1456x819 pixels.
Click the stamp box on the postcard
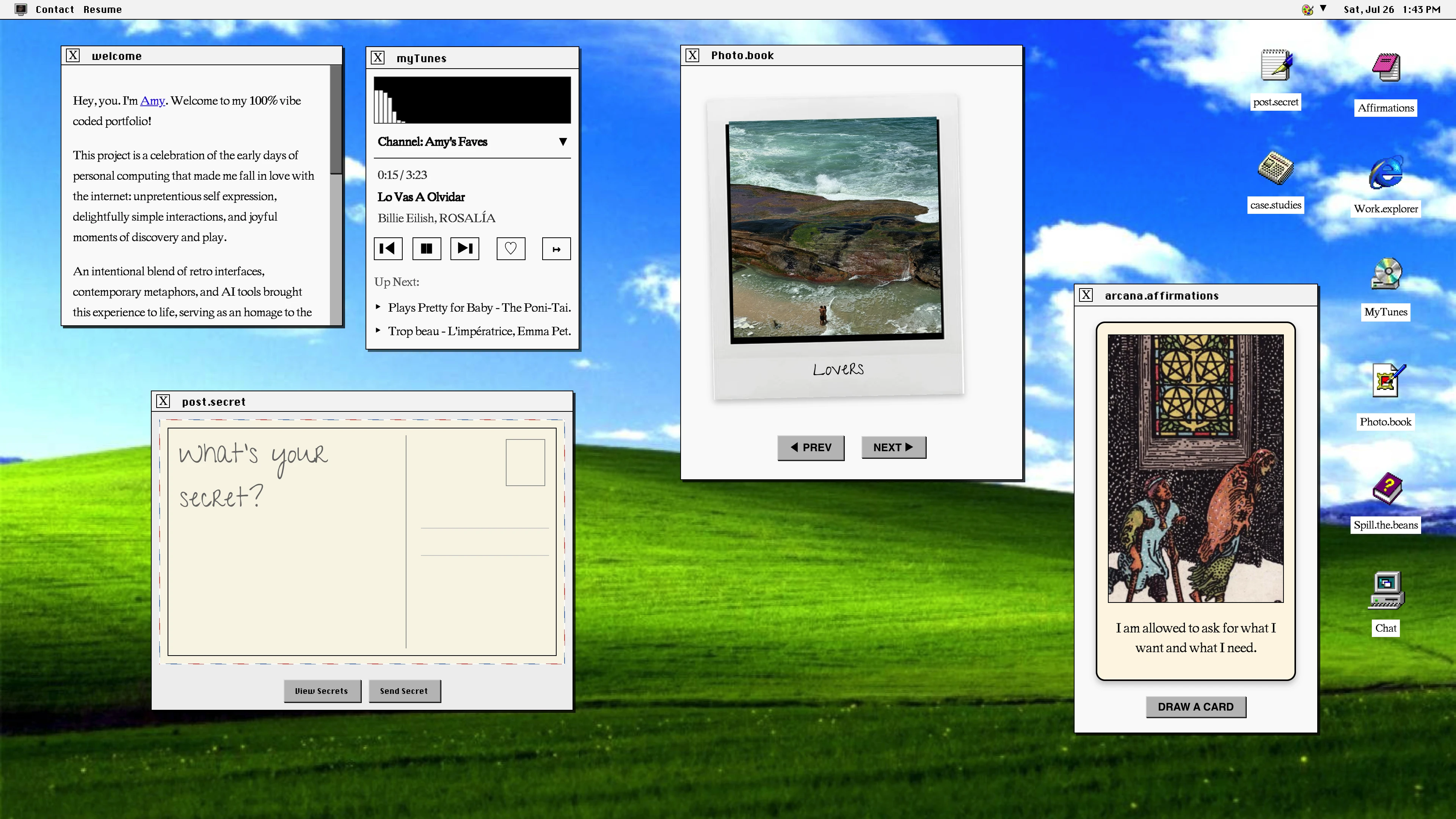525,462
